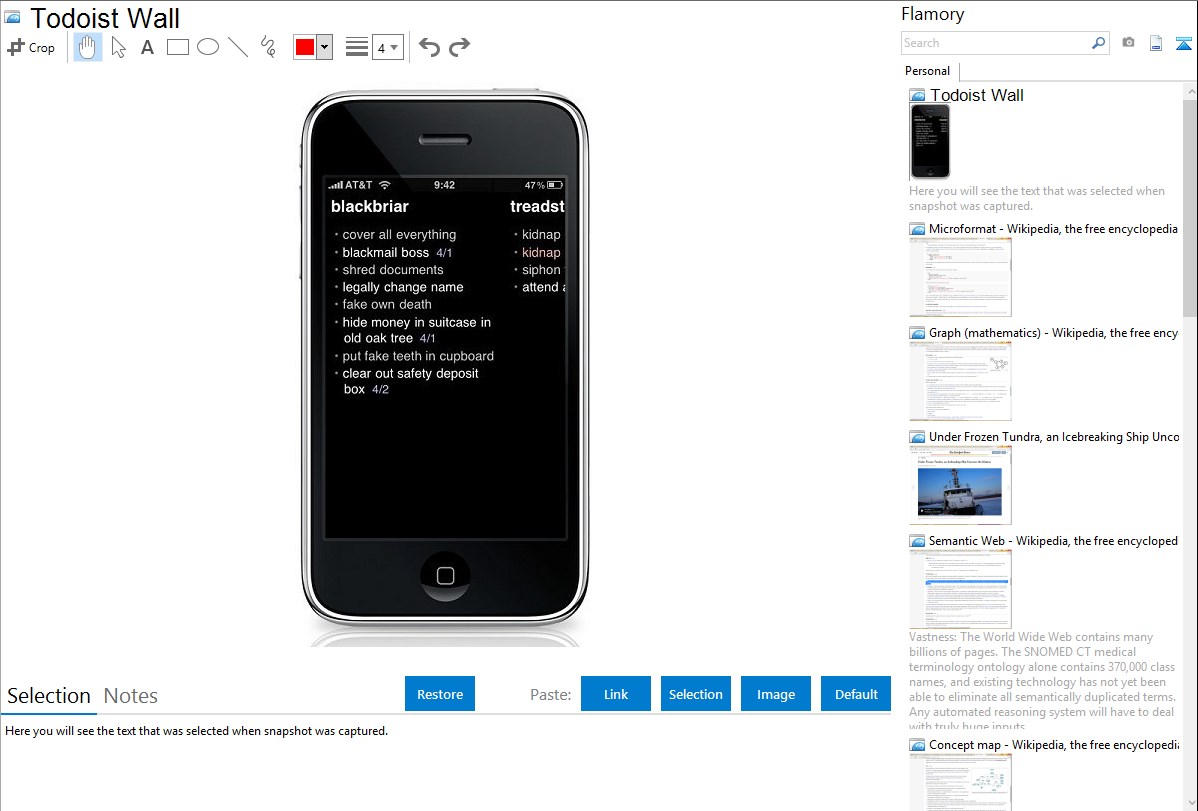Image resolution: width=1198 pixels, height=811 pixels.
Task: Select the rectangle shape tool
Action: pyautogui.click(x=177, y=47)
